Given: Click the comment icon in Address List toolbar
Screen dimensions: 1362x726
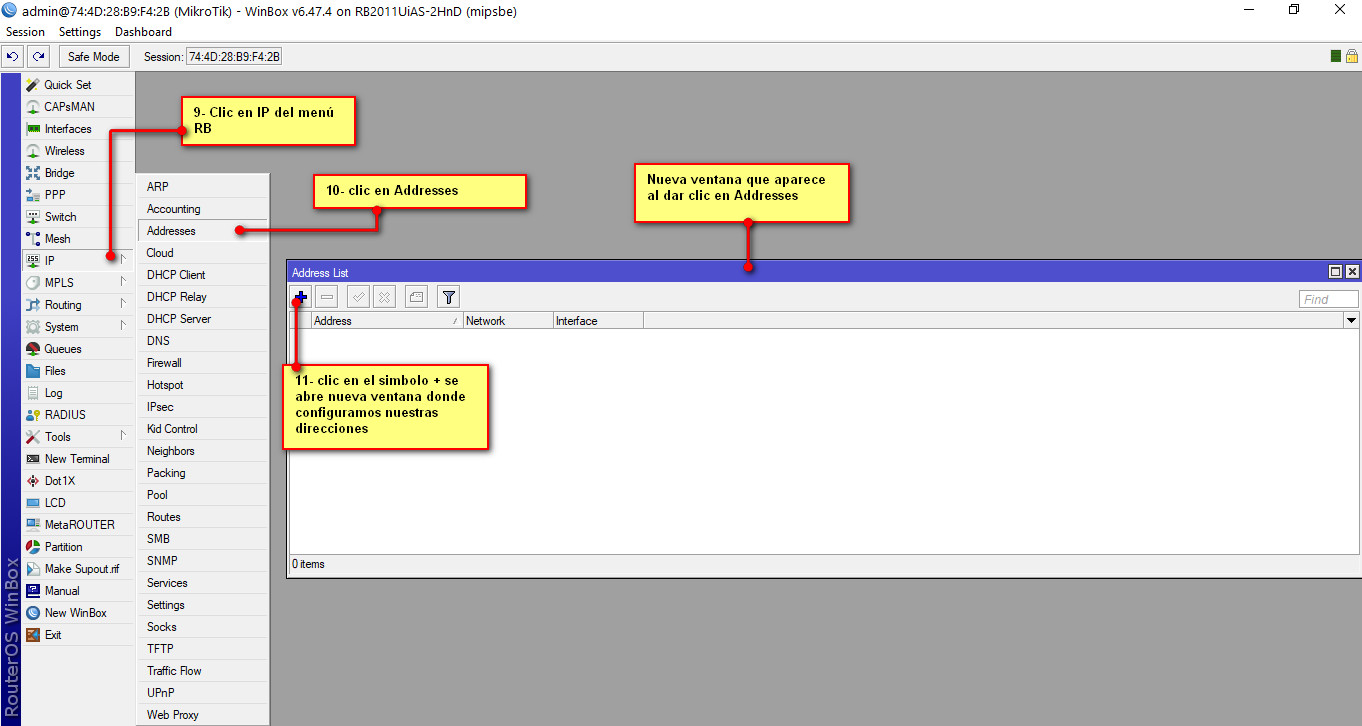Looking at the screenshot, I should point(417,297).
